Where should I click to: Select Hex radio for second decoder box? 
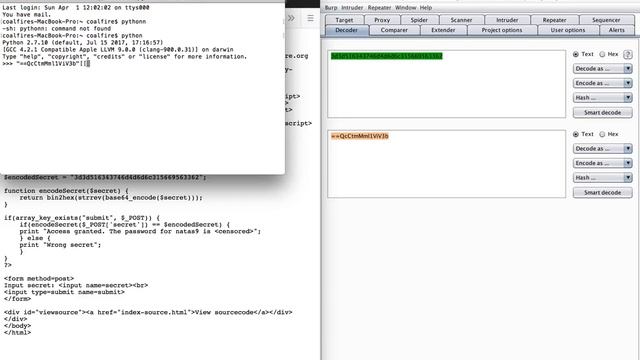pos(602,134)
